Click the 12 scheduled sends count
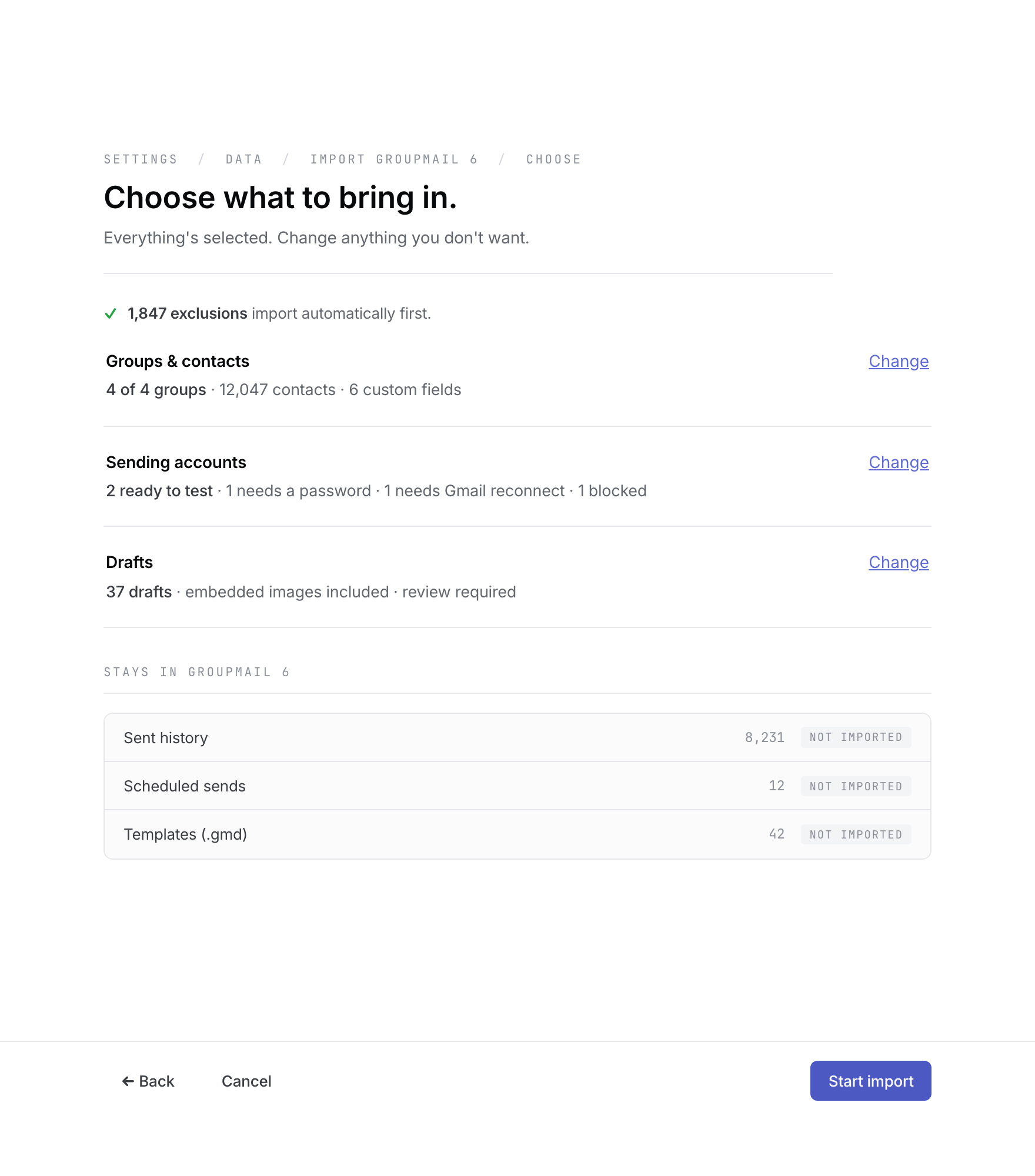Image resolution: width=1035 pixels, height=1176 pixels. point(776,786)
